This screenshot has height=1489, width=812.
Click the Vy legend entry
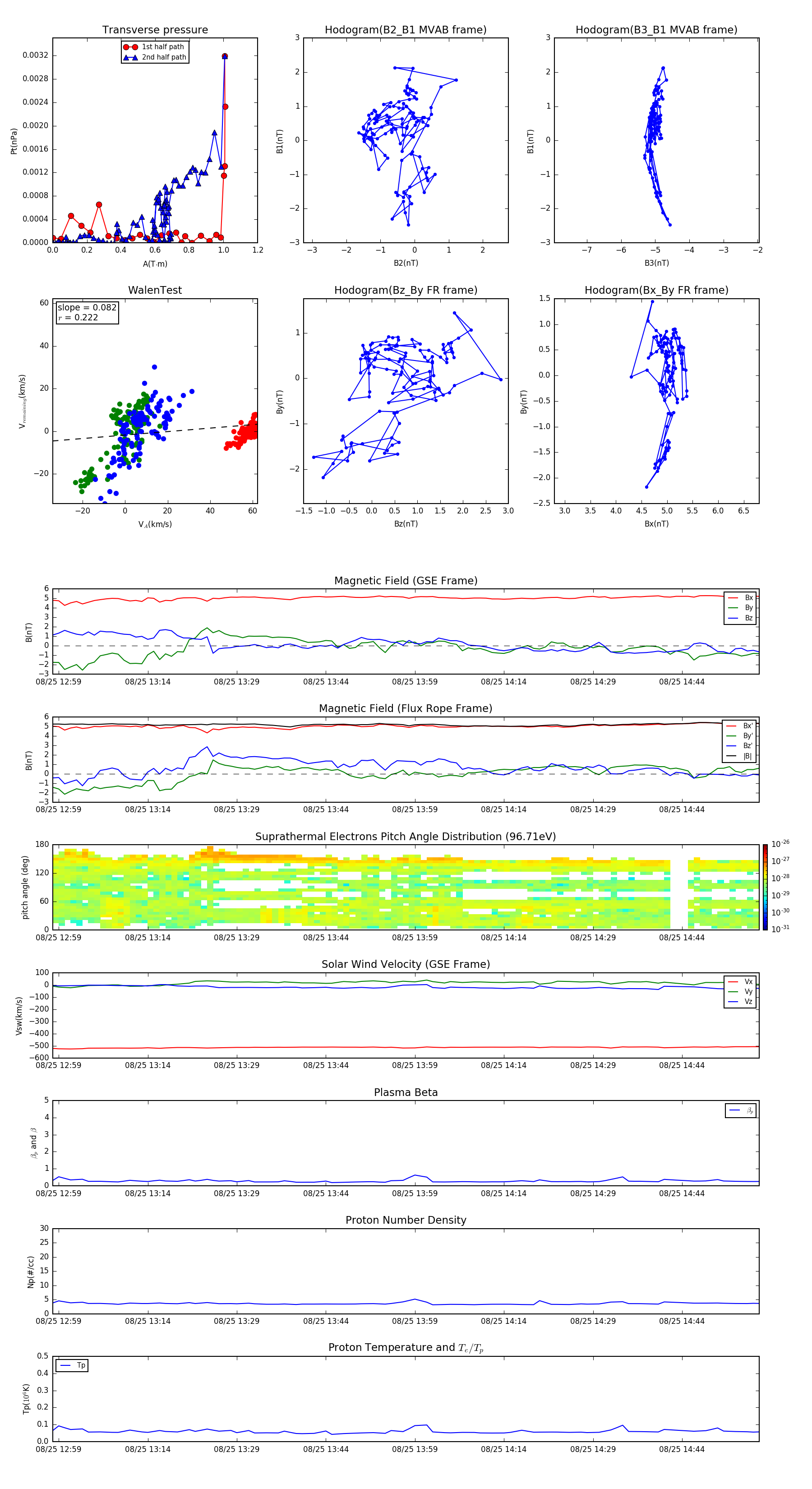[x=740, y=991]
